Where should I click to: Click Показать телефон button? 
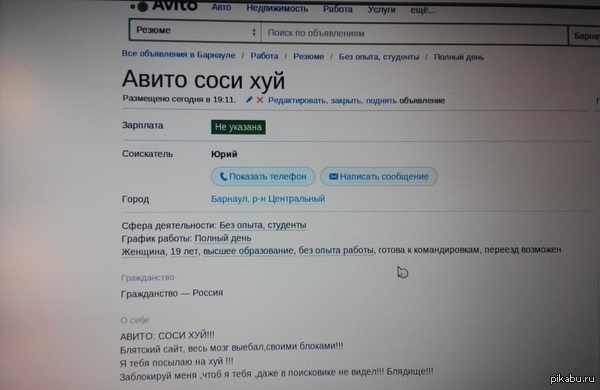263,176
